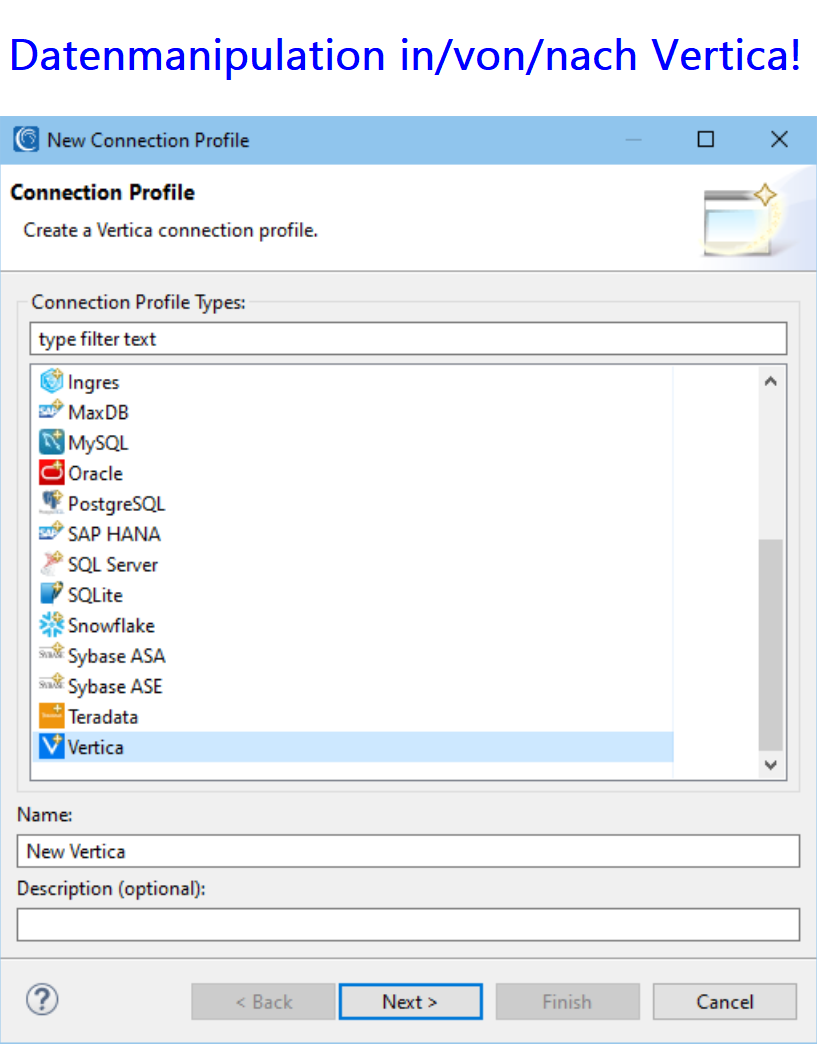This screenshot has width=817, height=1044.
Task: Click the MaxDB connection type icon
Action: (x=51, y=412)
